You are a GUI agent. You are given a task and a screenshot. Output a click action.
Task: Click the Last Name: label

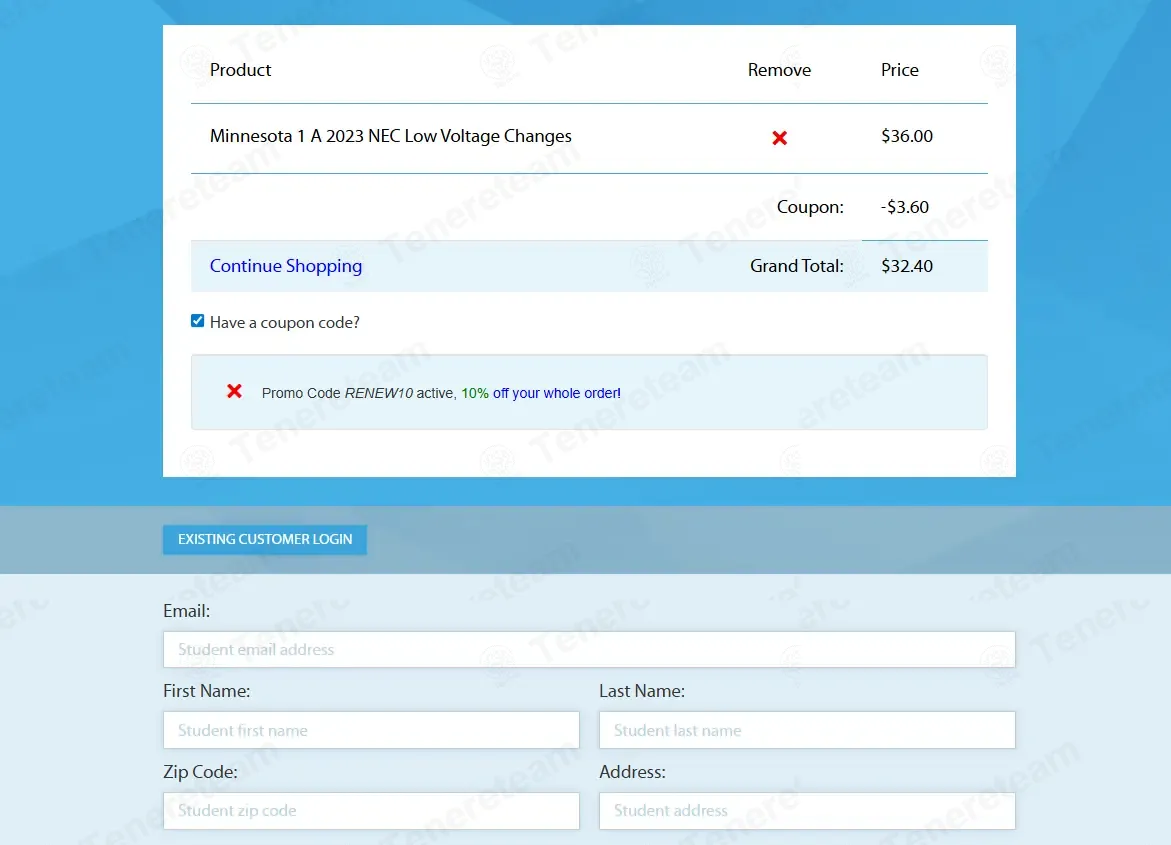pyautogui.click(x=642, y=691)
